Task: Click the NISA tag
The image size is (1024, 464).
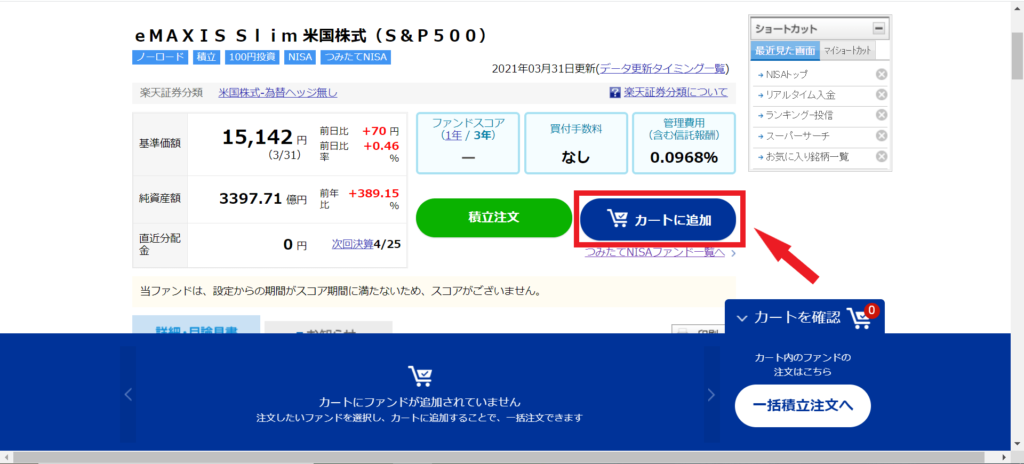Action: [x=299, y=57]
